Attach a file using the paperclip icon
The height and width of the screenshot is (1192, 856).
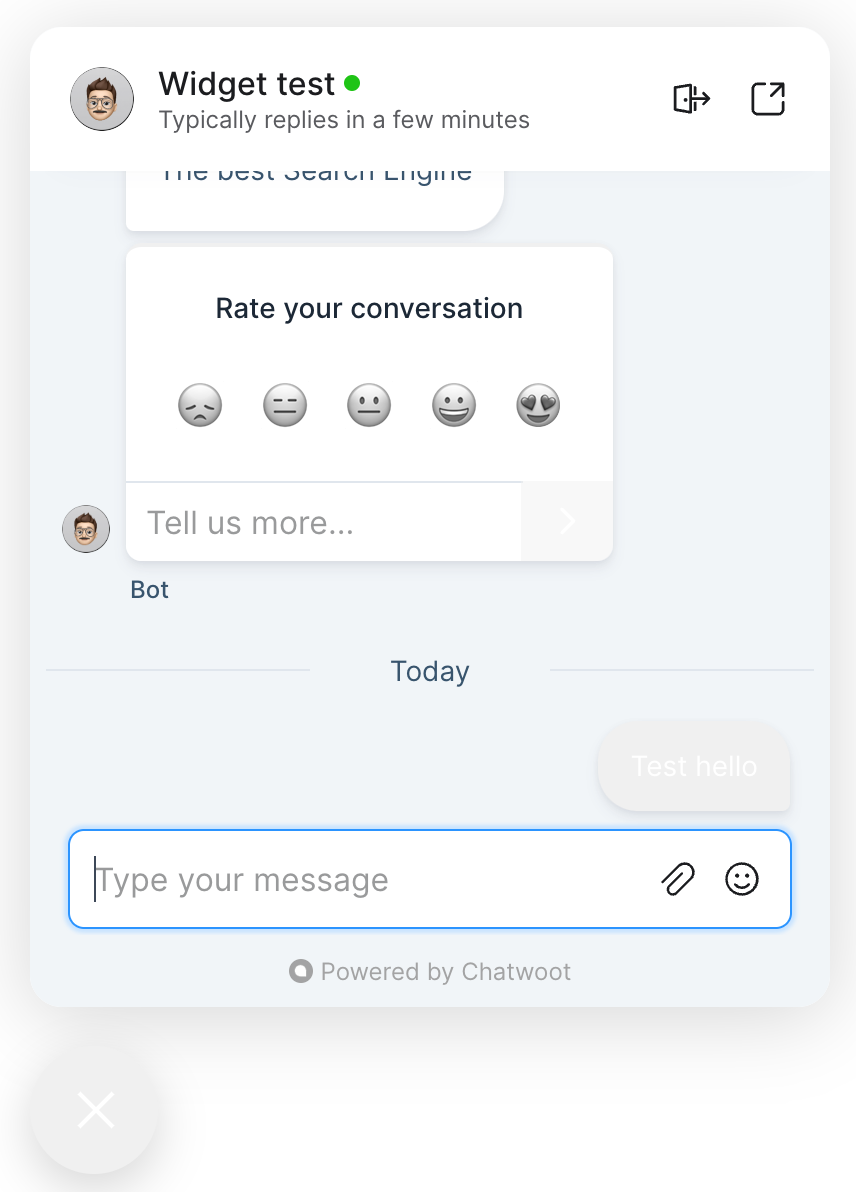(x=678, y=879)
